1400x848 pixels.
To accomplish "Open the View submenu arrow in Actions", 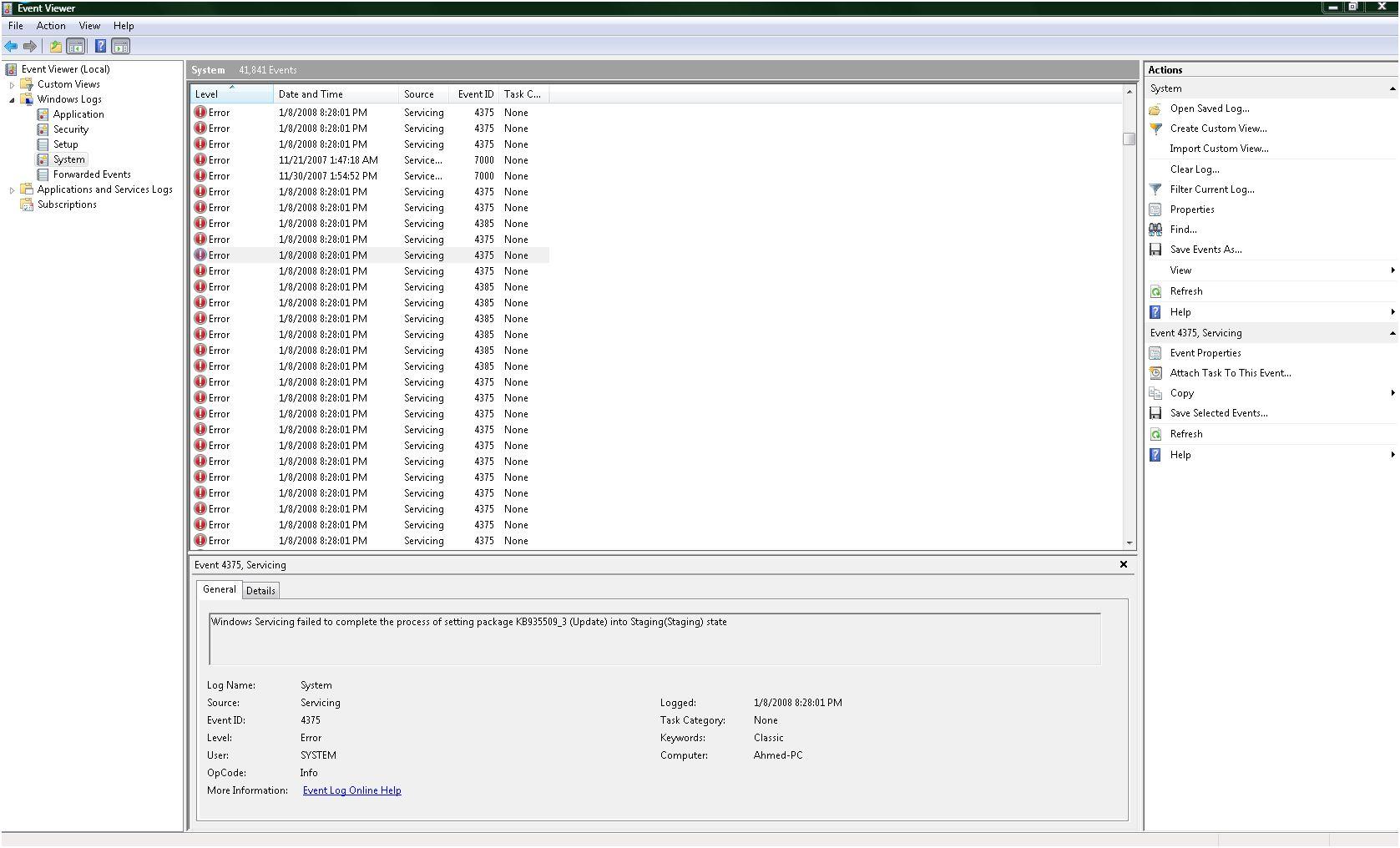I will (x=1392, y=270).
